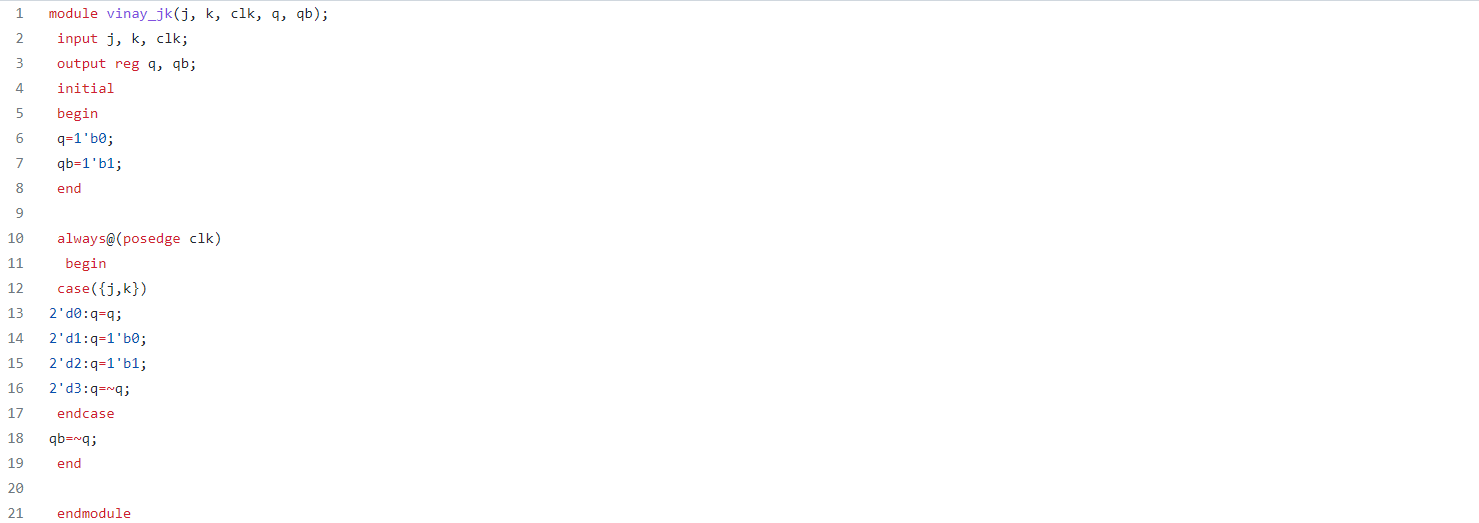The image size is (1479, 523).
Task: Click the 2'd1:q=1'b0; case line
Action: (x=98, y=338)
